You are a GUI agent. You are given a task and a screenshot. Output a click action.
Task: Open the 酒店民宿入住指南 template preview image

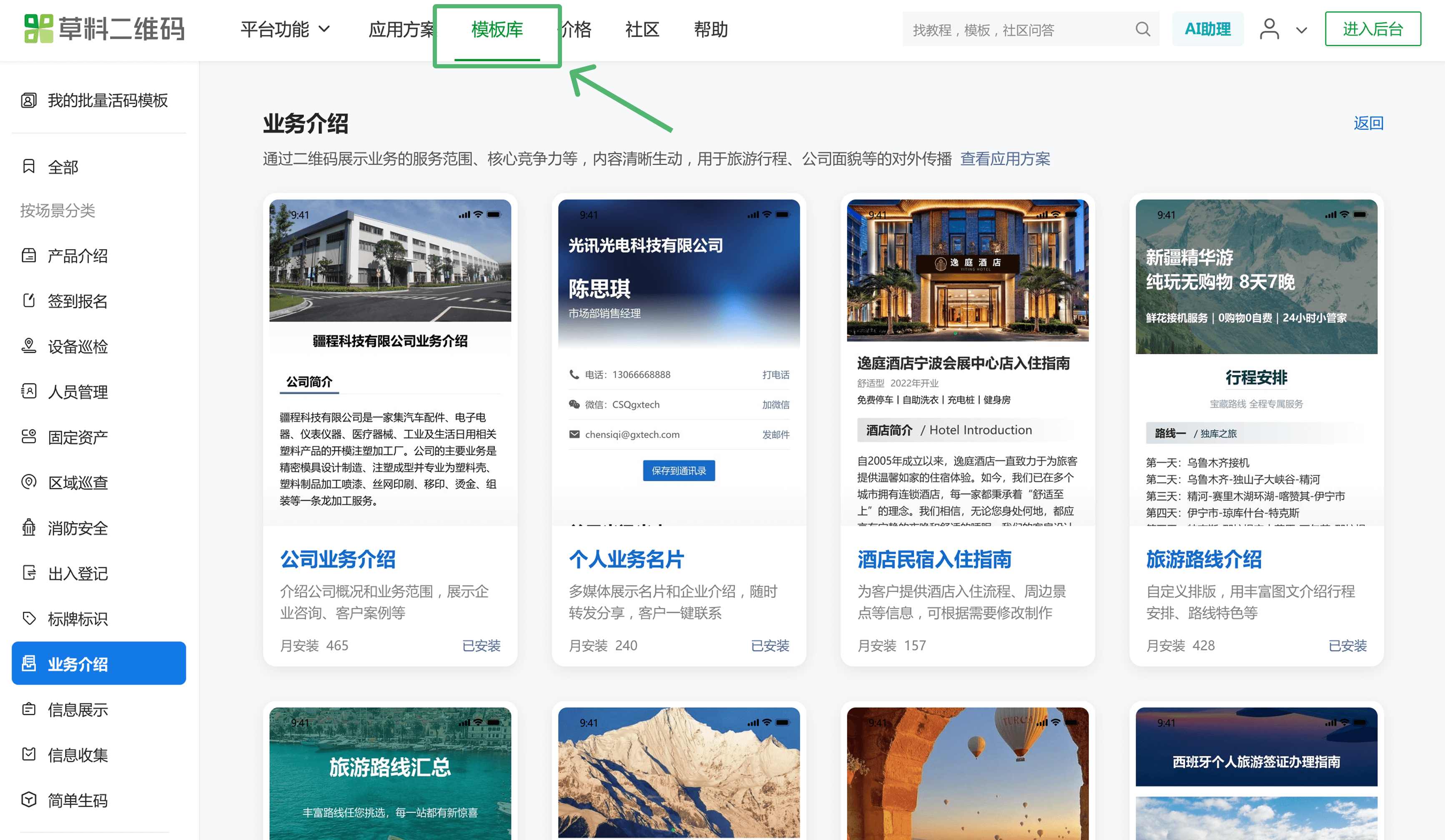click(x=967, y=362)
